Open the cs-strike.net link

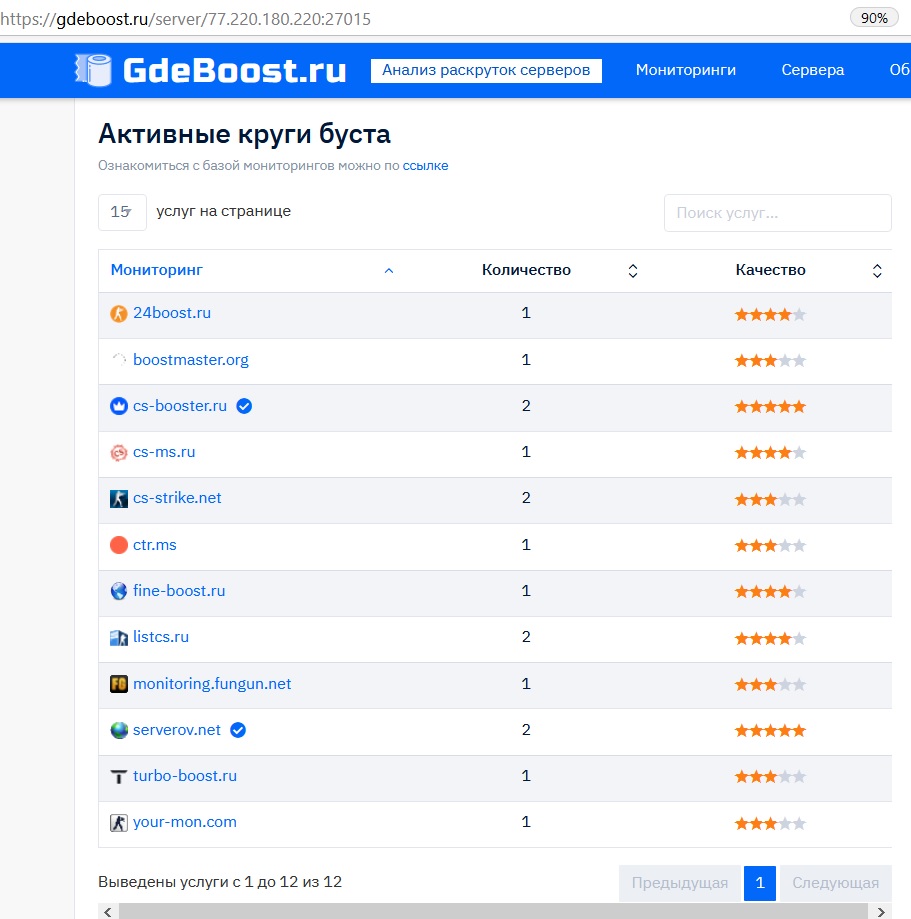click(177, 498)
